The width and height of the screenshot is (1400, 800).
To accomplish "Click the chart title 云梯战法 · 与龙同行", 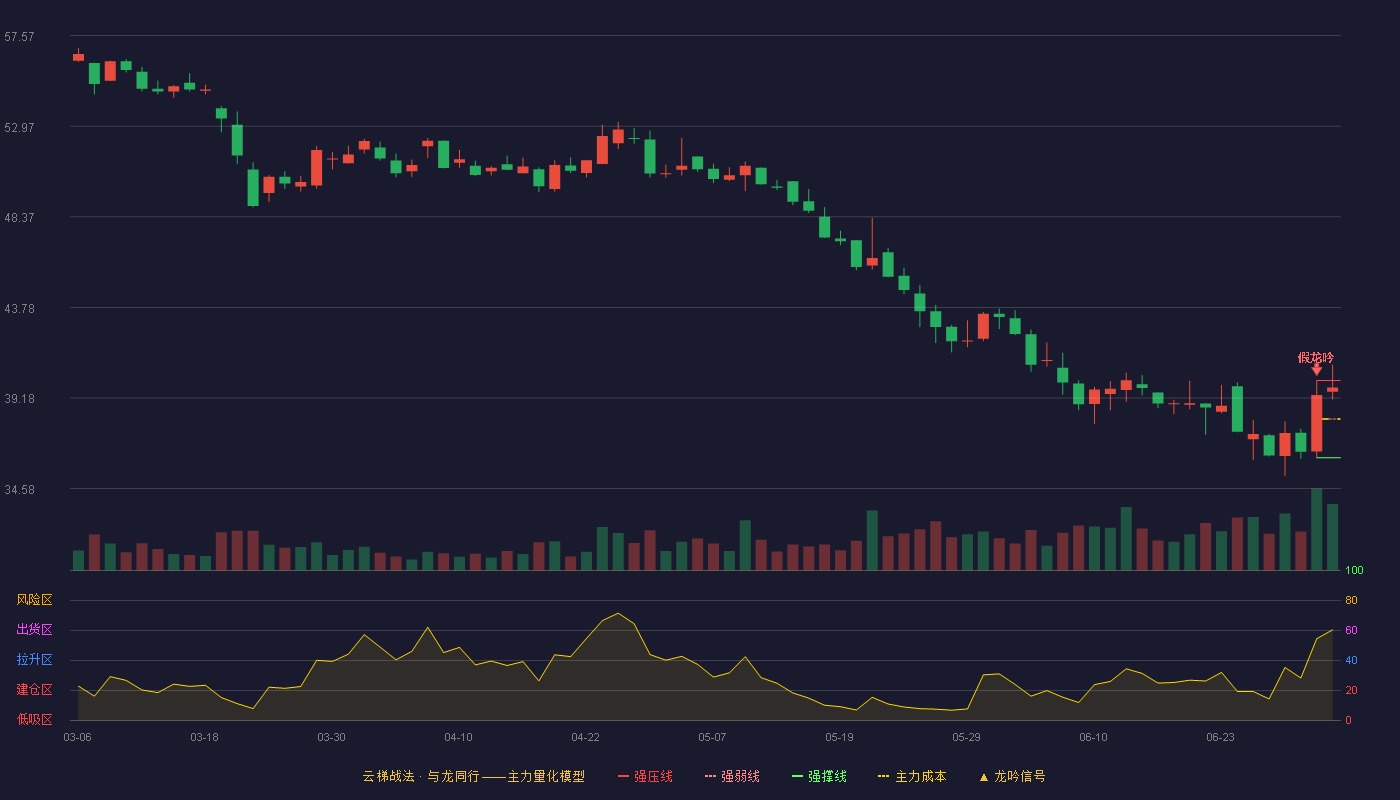I will click(421, 776).
